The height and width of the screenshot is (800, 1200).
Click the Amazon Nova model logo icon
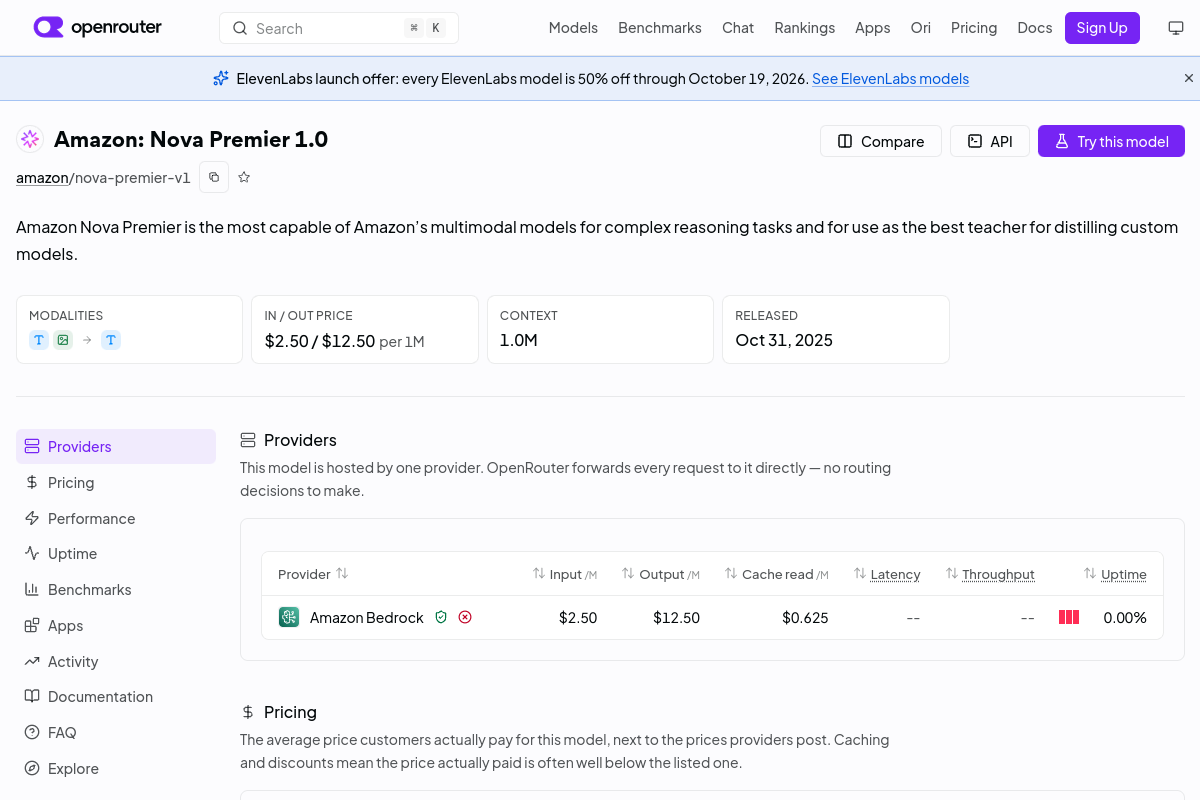click(30, 139)
